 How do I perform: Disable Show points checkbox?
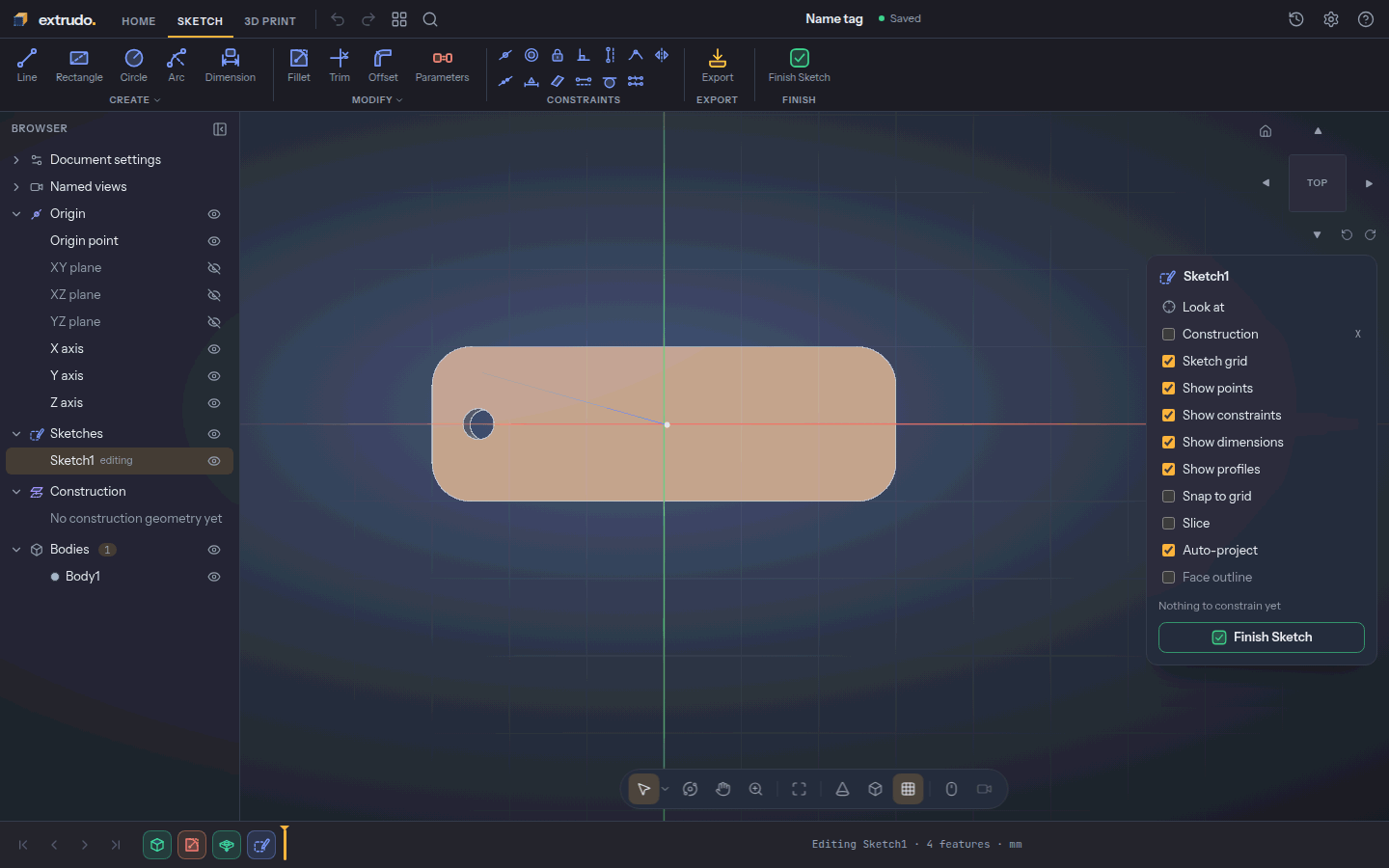pos(1169,389)
